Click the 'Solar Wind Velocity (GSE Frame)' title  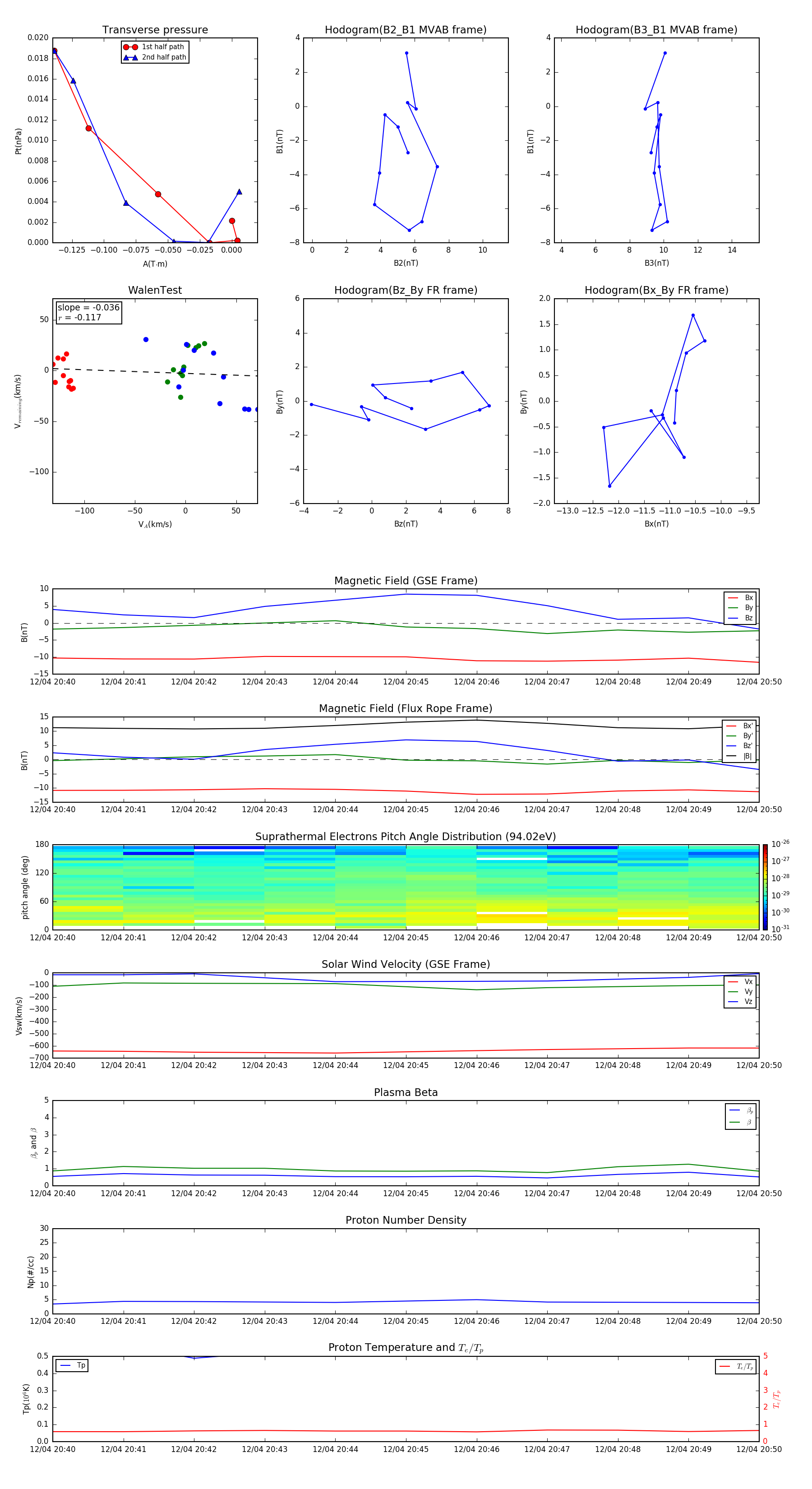click(x=406, y=964)
